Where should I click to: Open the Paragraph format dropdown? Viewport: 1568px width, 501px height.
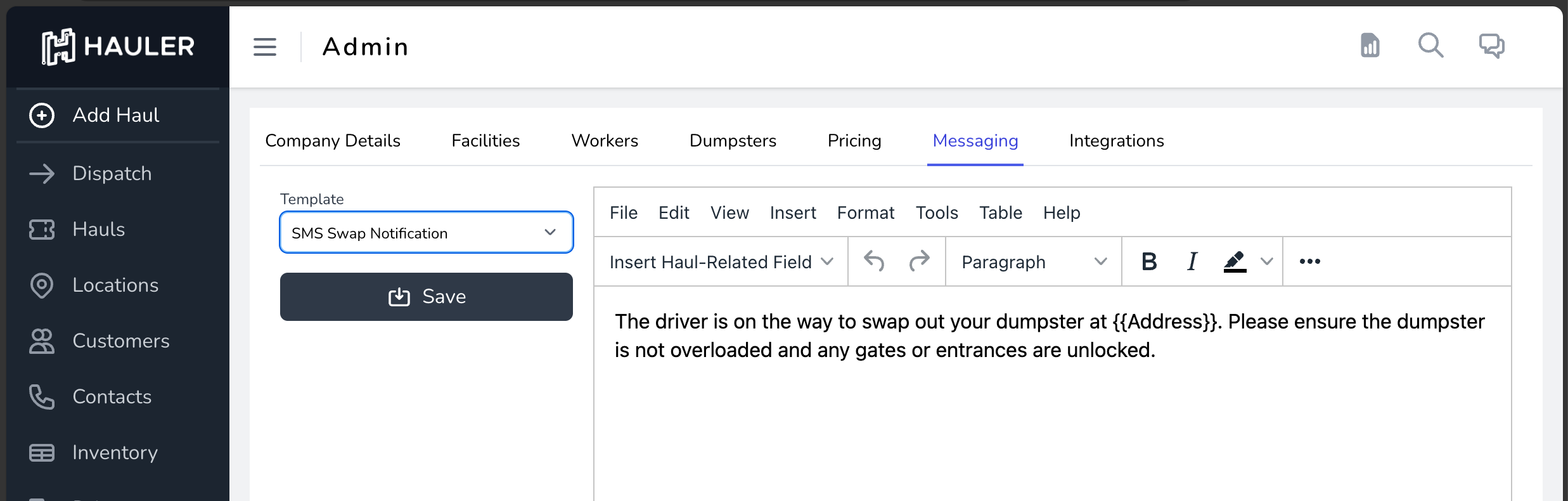coord(1034,262)
